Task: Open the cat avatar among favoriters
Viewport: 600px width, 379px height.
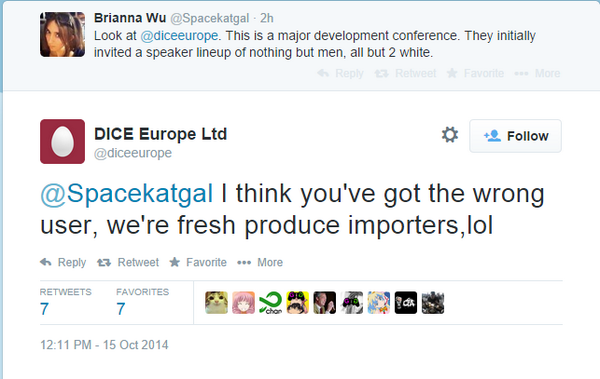Action: [216, 302]
